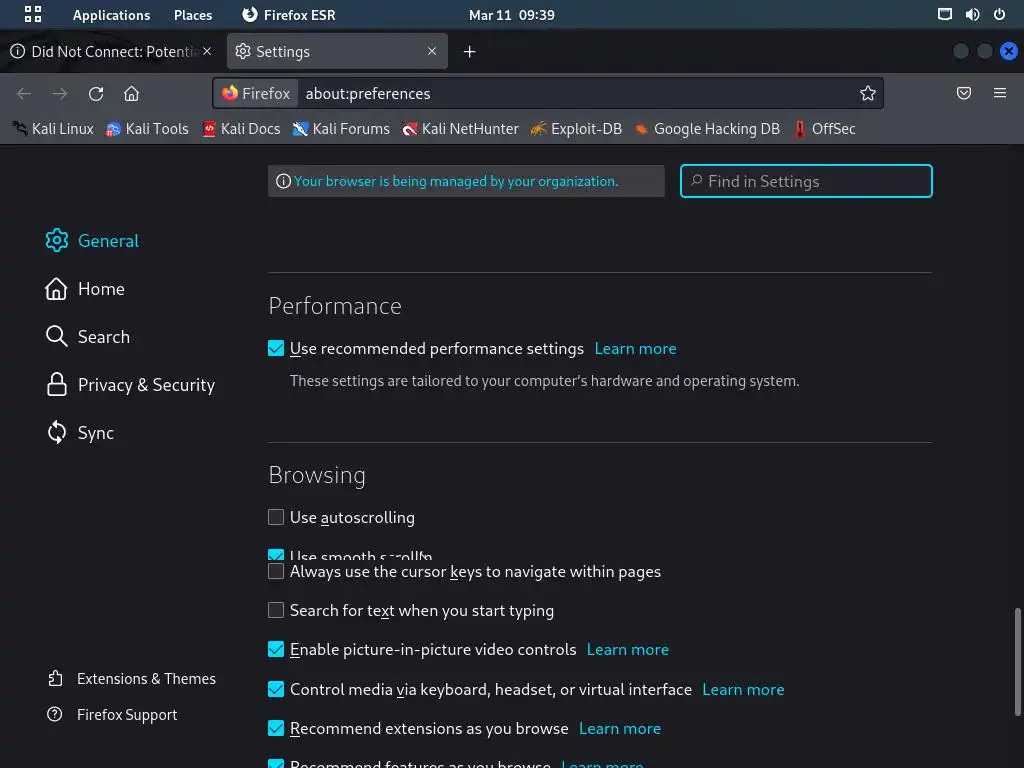This screenshot has height=768, width=1024.
Task: Open Extensions & Themes
Action: pyautogui.click(x=145, y=678)
